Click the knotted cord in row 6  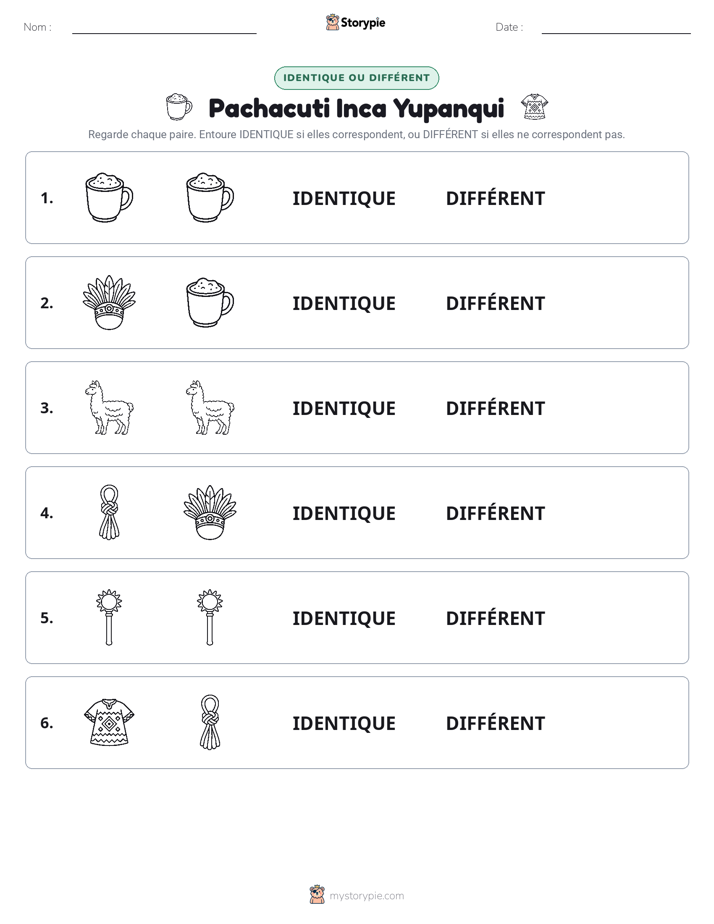point(210,722)
